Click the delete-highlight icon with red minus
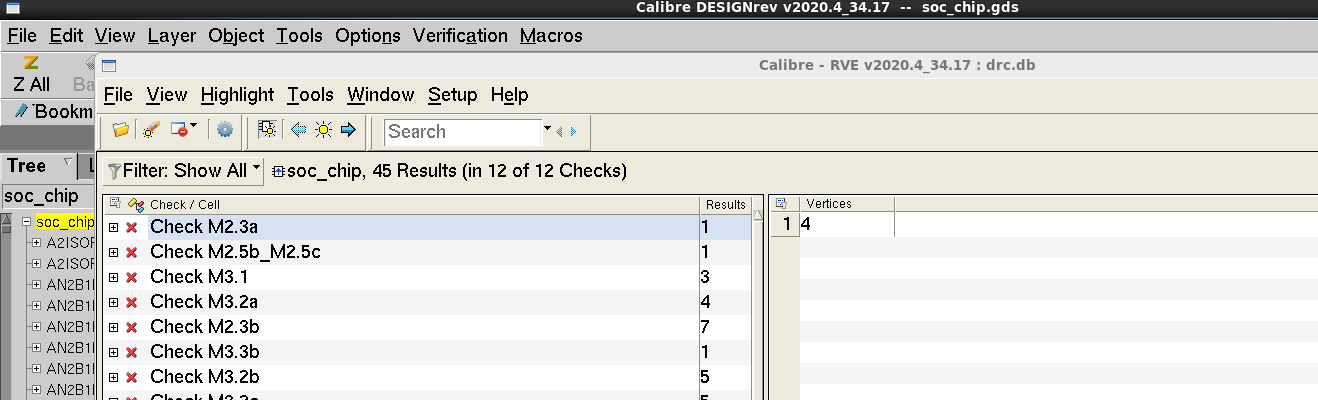Screen dimensions: 1318x400 click(179, 130)
